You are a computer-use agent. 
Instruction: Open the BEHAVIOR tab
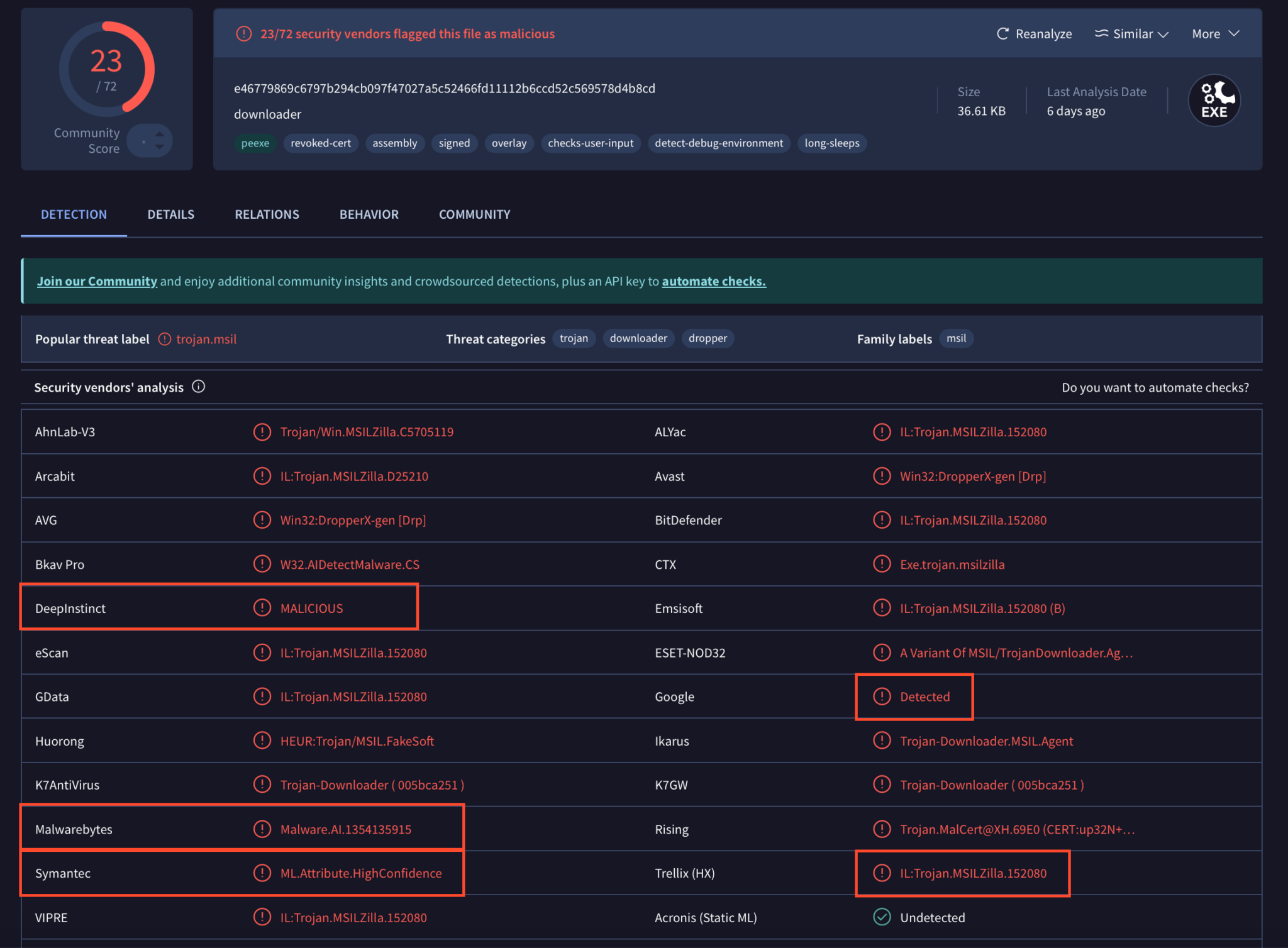[369, 214]
